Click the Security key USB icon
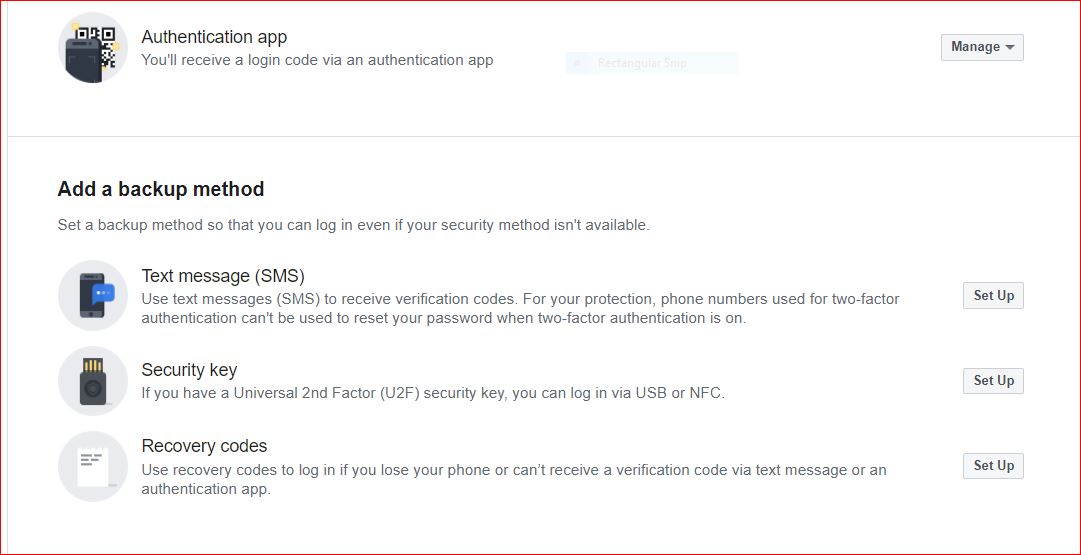1081x555 pixels. click(93, 381)
